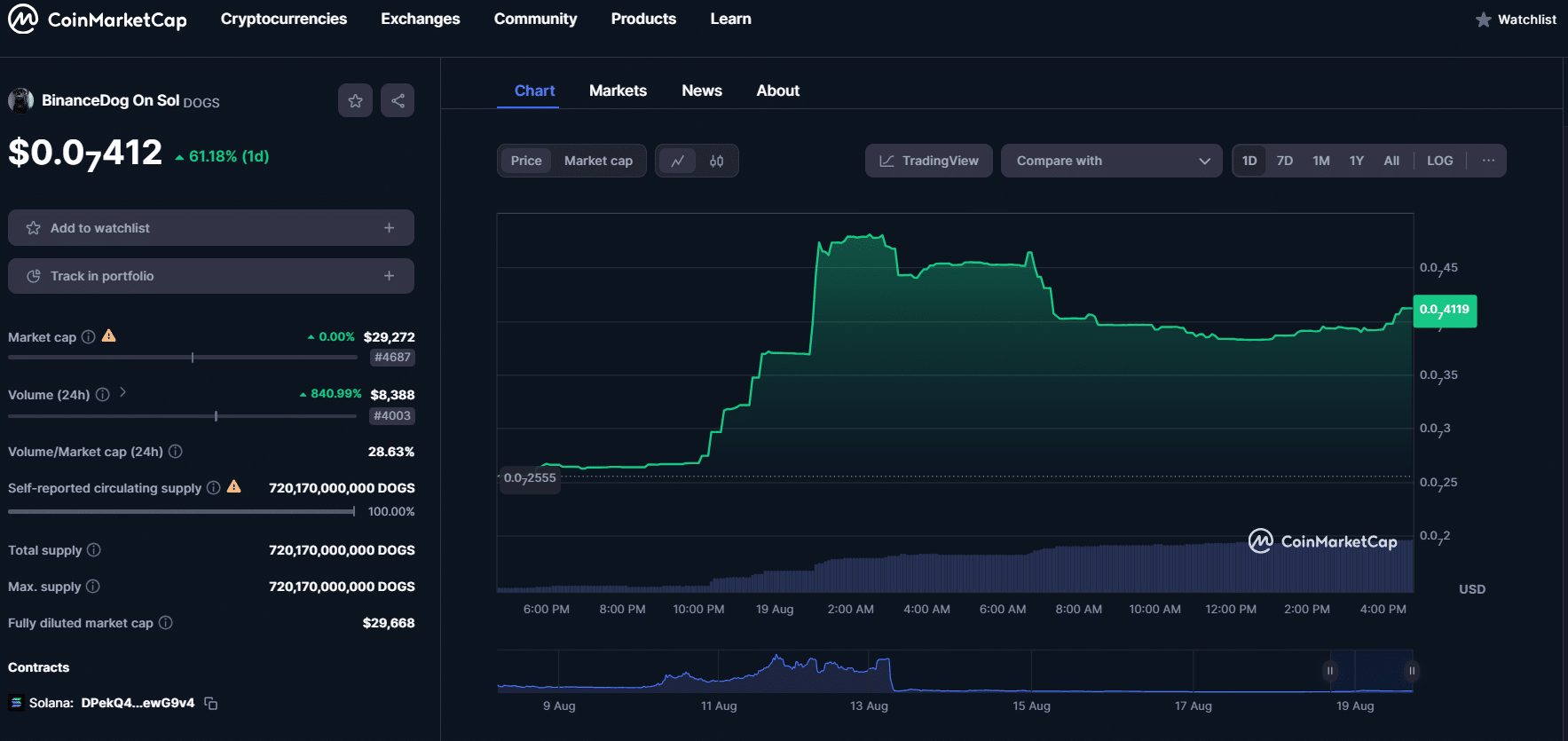
Task: Open the more options ellipsis on chart
Action: click(x=1488, y=161)
